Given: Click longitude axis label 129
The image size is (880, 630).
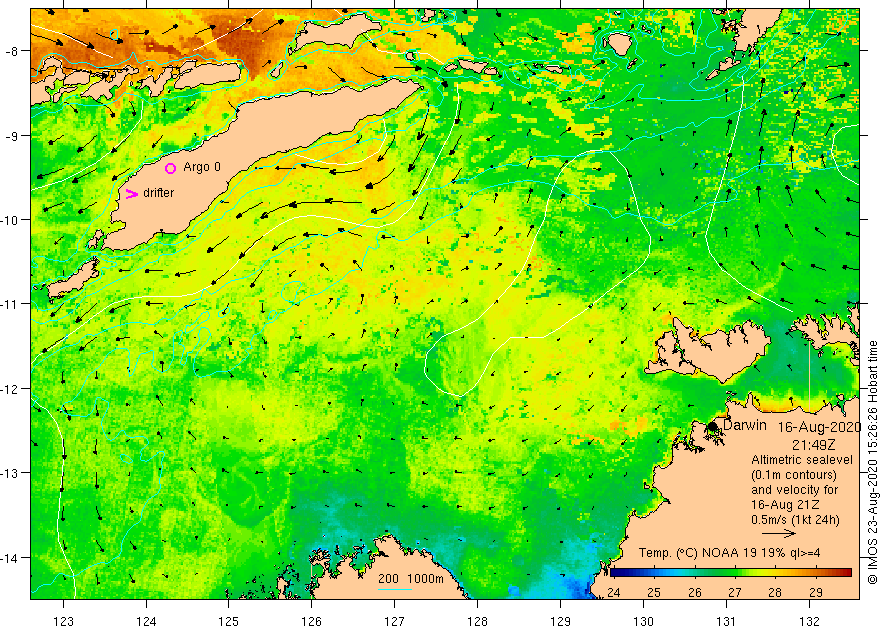Looking at the screenshot, I should coord(561,621).
